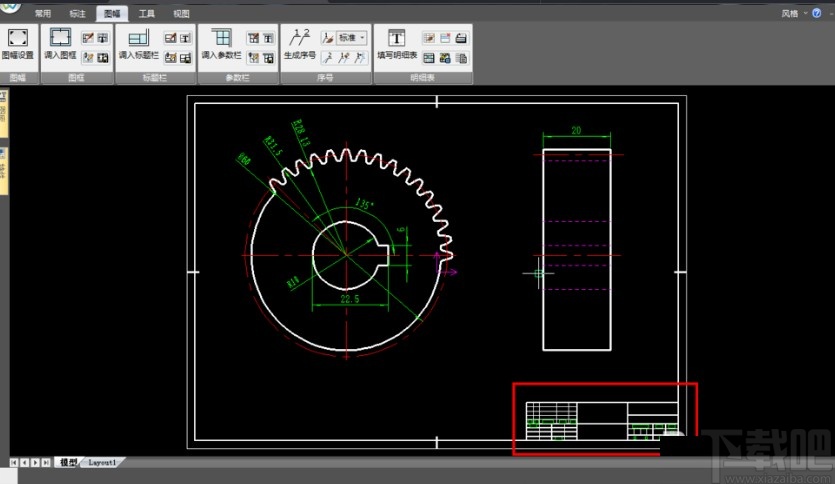Image resolution: width=835 pixels, height=484 pixels.
Task: Click 生成序号 to generate part numbers
Action: [x=299, y=43]
